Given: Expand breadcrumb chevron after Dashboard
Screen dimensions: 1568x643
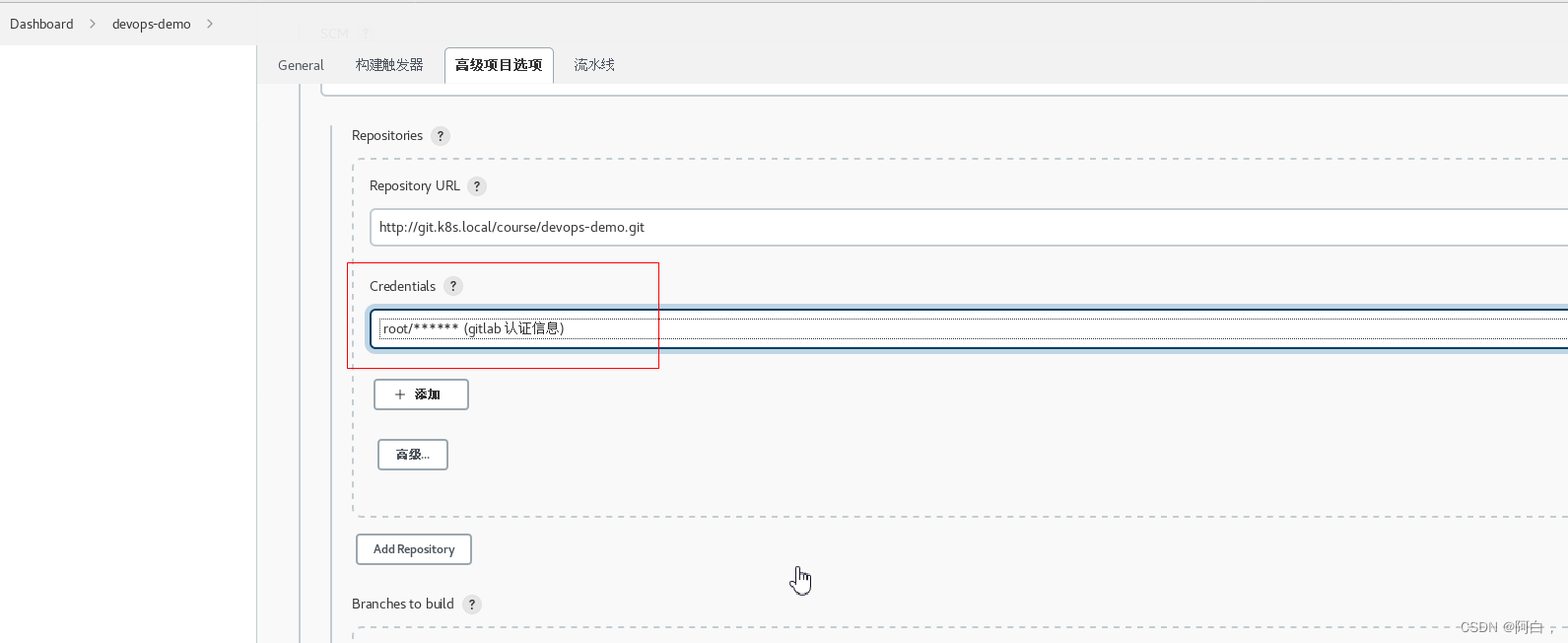Looking at the screenshot, I should [93, 24].
